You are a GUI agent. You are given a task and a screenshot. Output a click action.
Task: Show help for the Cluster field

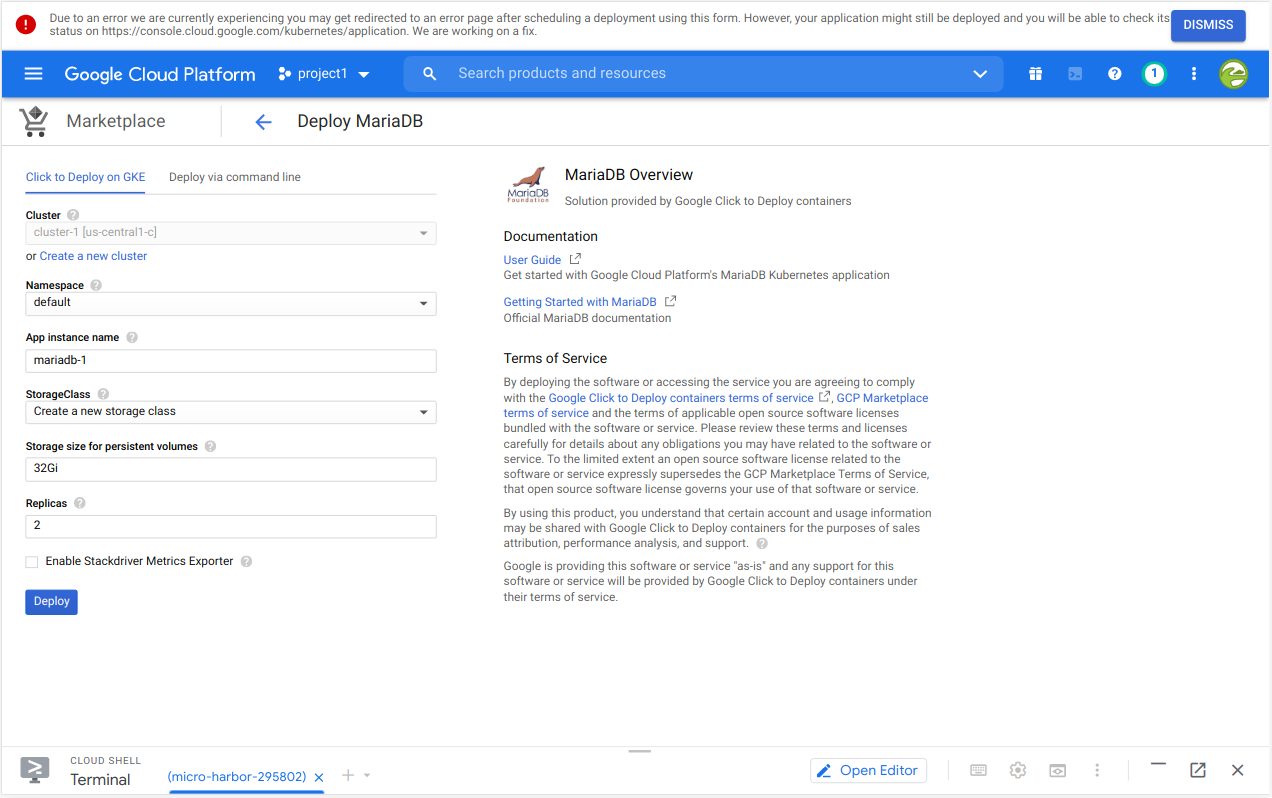point(73,215)
